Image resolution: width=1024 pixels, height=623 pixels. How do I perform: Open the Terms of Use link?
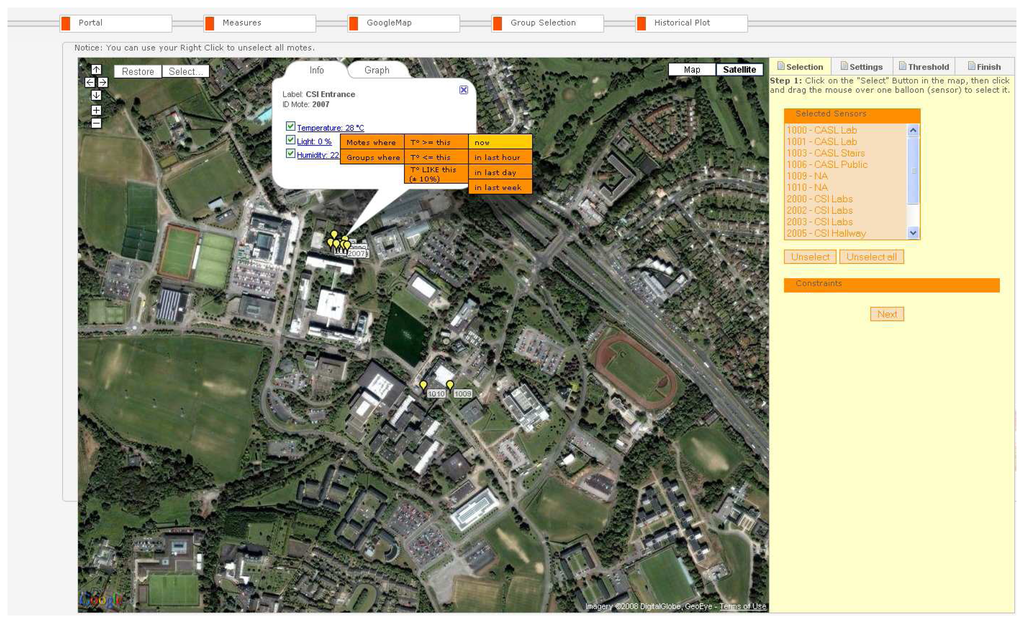pyautogui.click(x=743, y=607)
